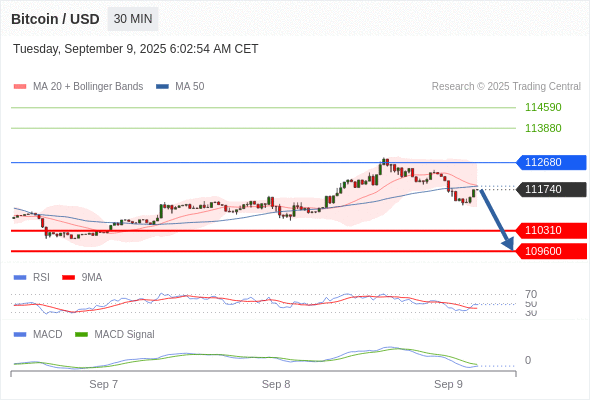
Task: Click the 109600 red support price tag
Action: click(551, 251)
